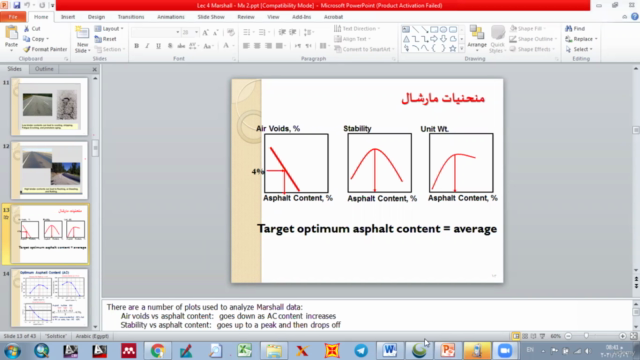Open Word from the taskbar
The image size is (640, 360).
pyautogui.click(x=390, y=351)
